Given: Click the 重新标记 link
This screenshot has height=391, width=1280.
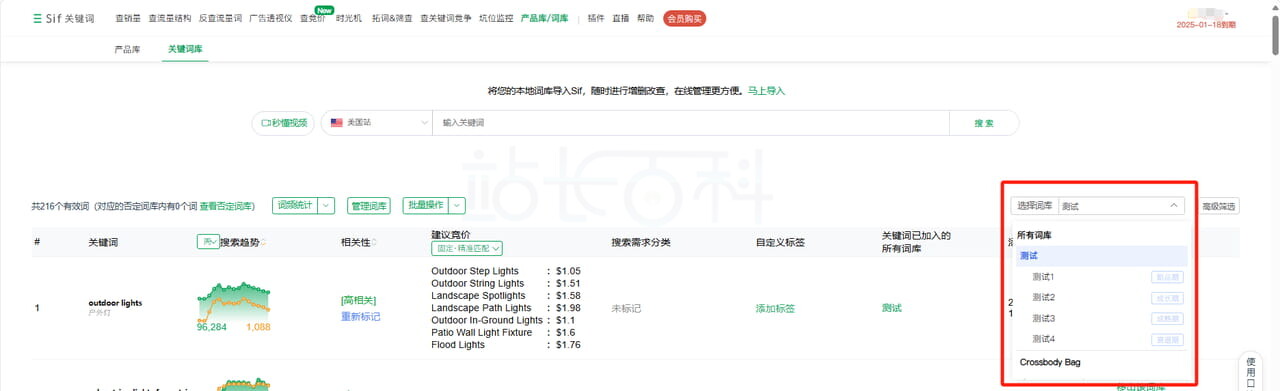Looking at the screenshot, I should coord(361,316).
